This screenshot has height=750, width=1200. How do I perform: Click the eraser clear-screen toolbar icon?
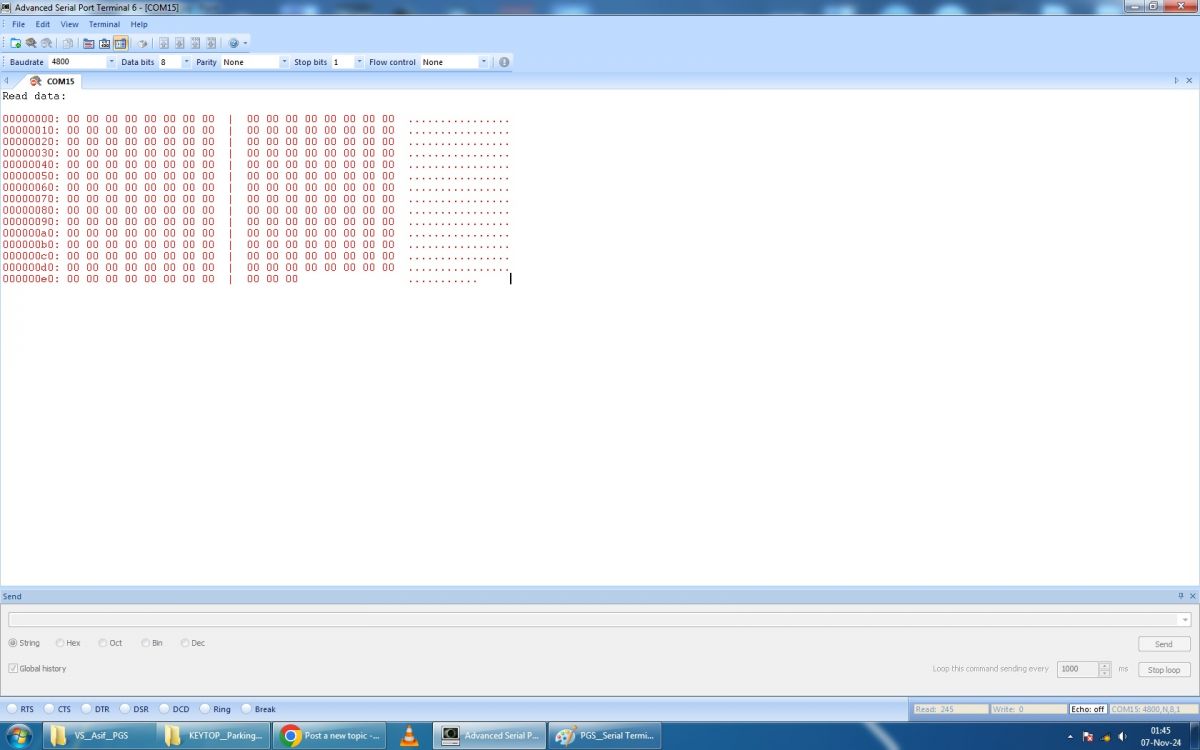tap(142, 43)
